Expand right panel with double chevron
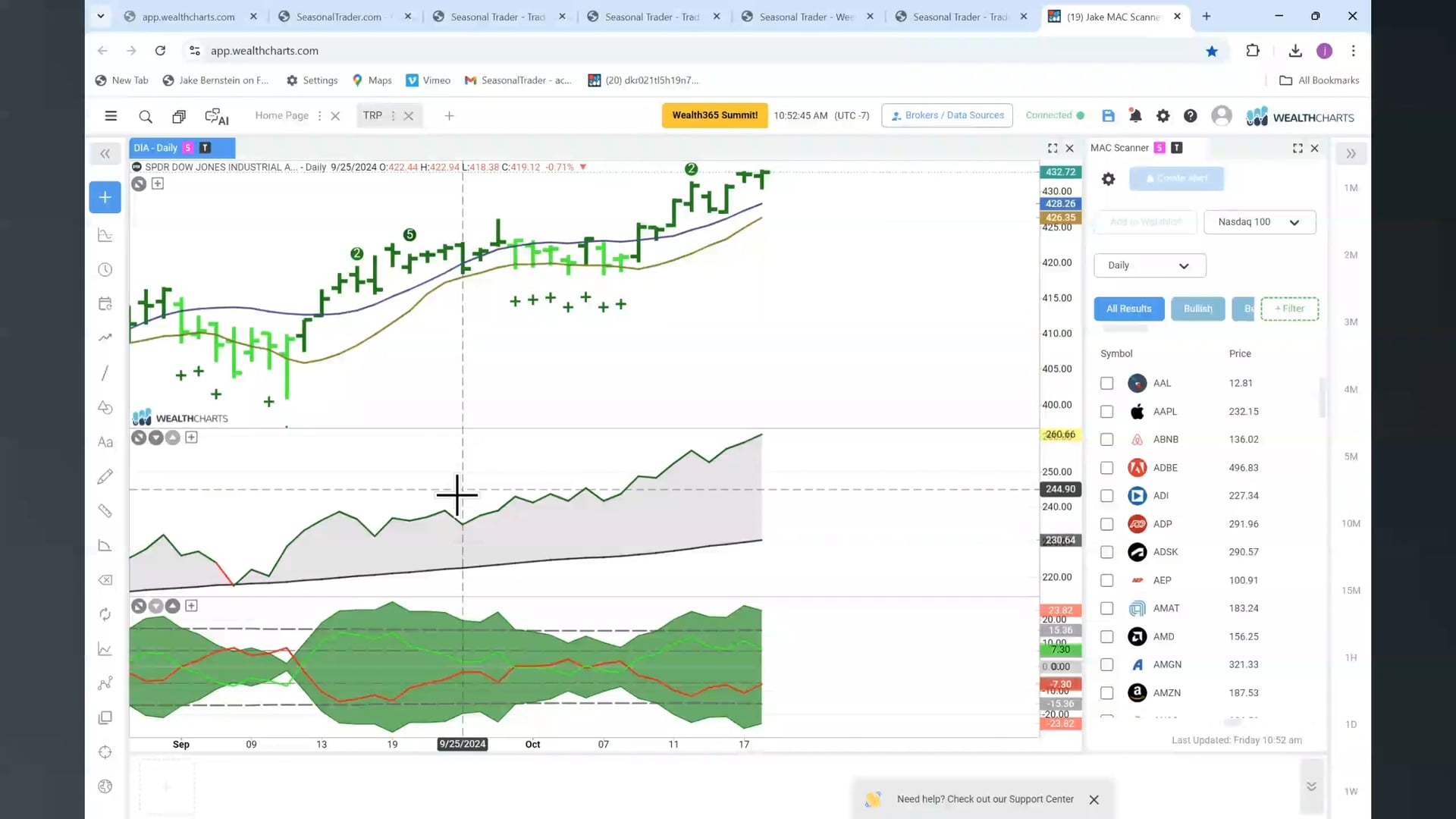This screenshot has width=1456, height=819. click(1351, 154)
